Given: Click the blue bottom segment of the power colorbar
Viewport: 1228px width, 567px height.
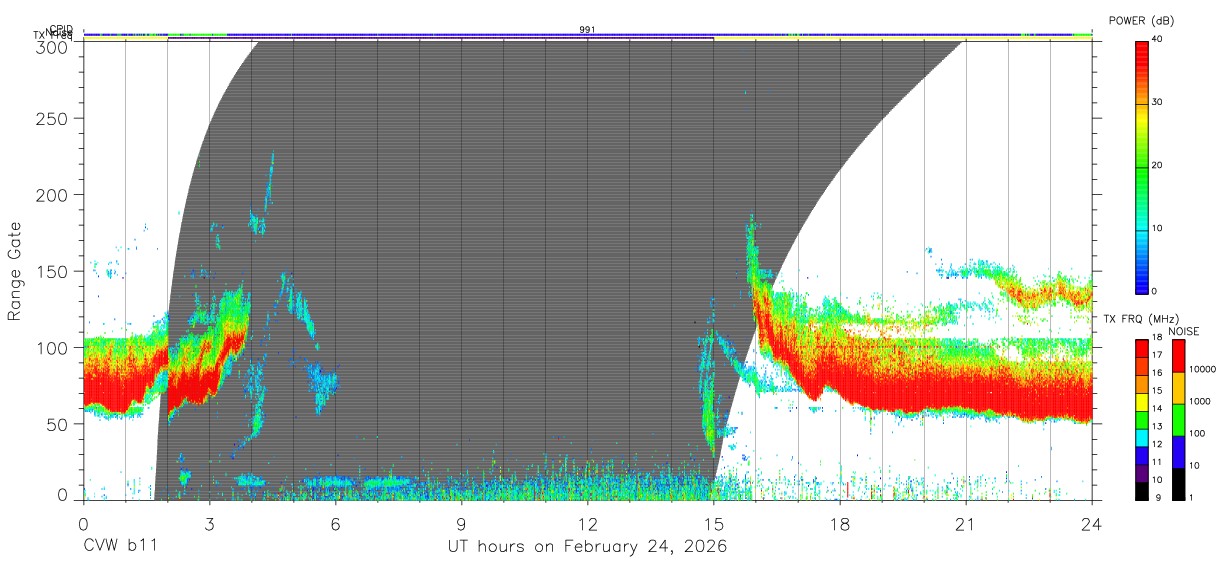Looking at the screenshot, I should [x=1142, y=260].
